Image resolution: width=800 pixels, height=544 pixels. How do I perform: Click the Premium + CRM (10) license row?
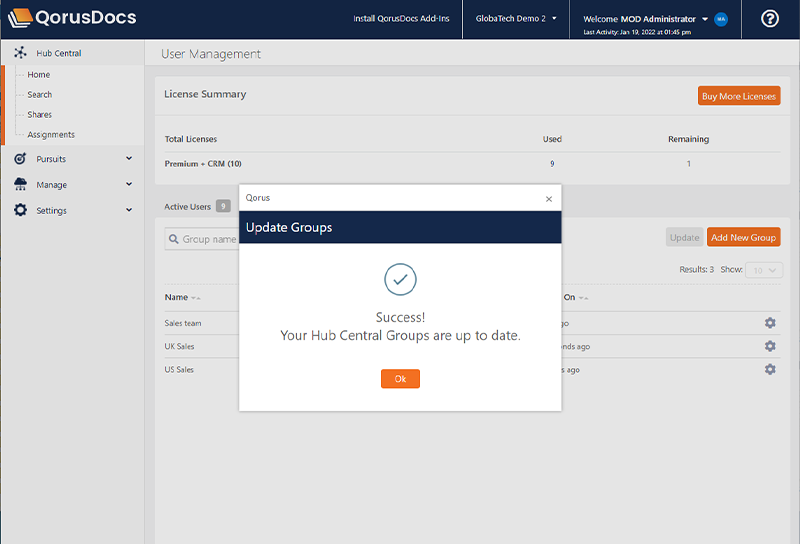[472, 164]
